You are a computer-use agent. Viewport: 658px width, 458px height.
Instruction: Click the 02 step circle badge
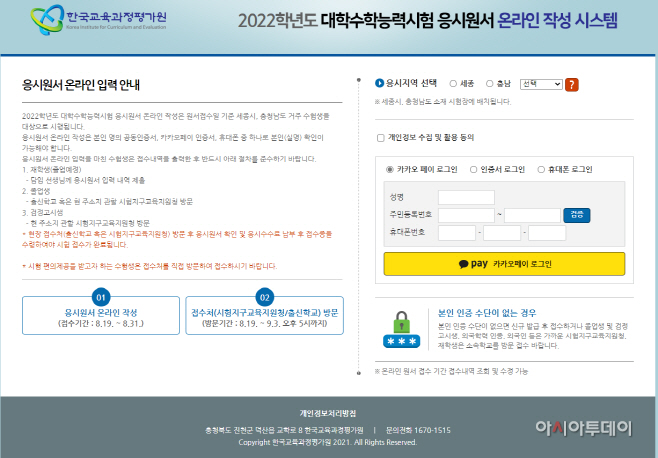pyautogui.click(x=264, y=297)
